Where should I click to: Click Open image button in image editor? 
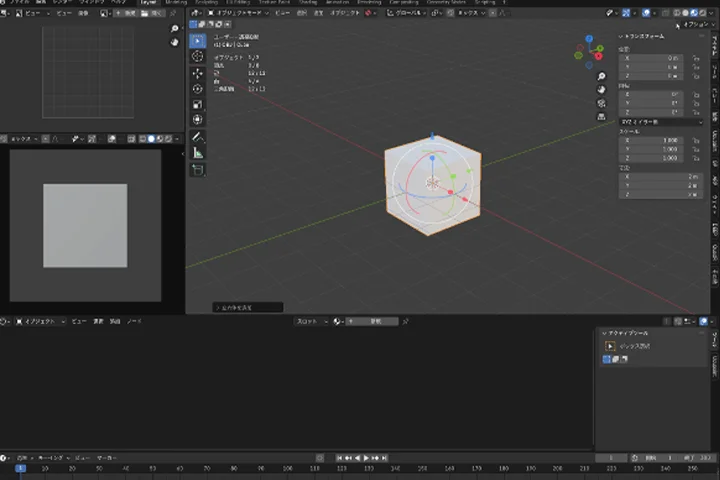tap(152, 13)
